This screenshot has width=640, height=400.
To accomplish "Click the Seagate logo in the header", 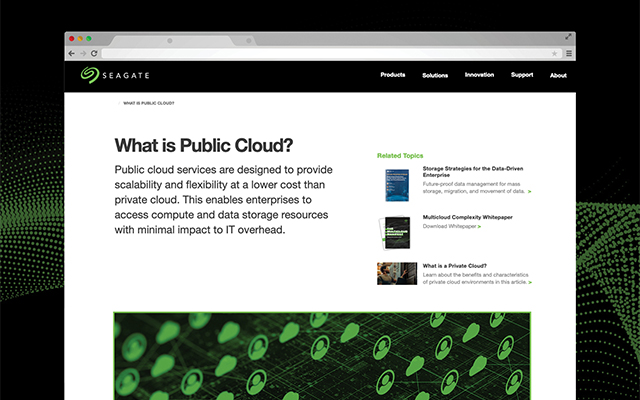I will pos(111,75).
